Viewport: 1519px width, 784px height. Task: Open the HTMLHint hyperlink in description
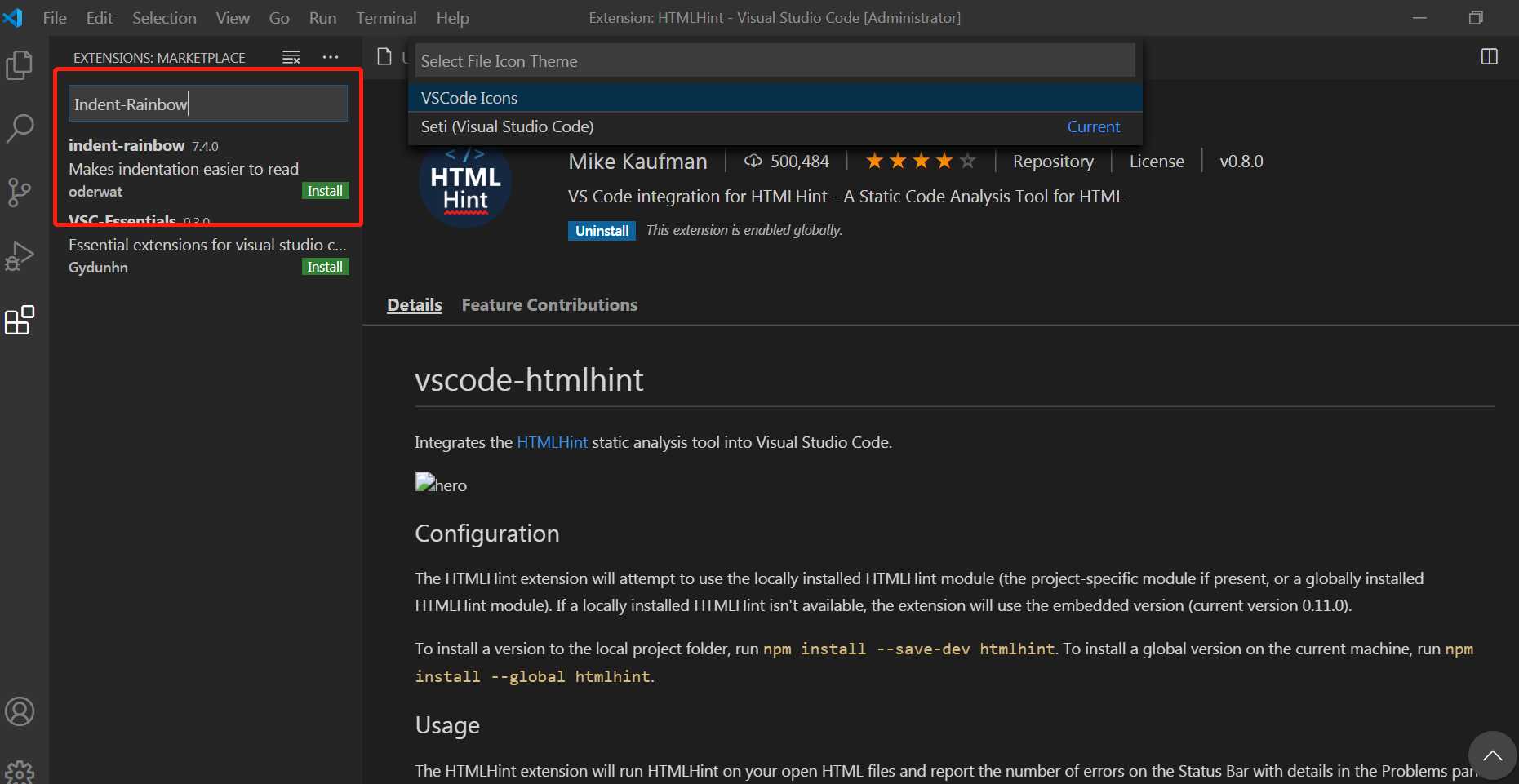tap(552, 442)
